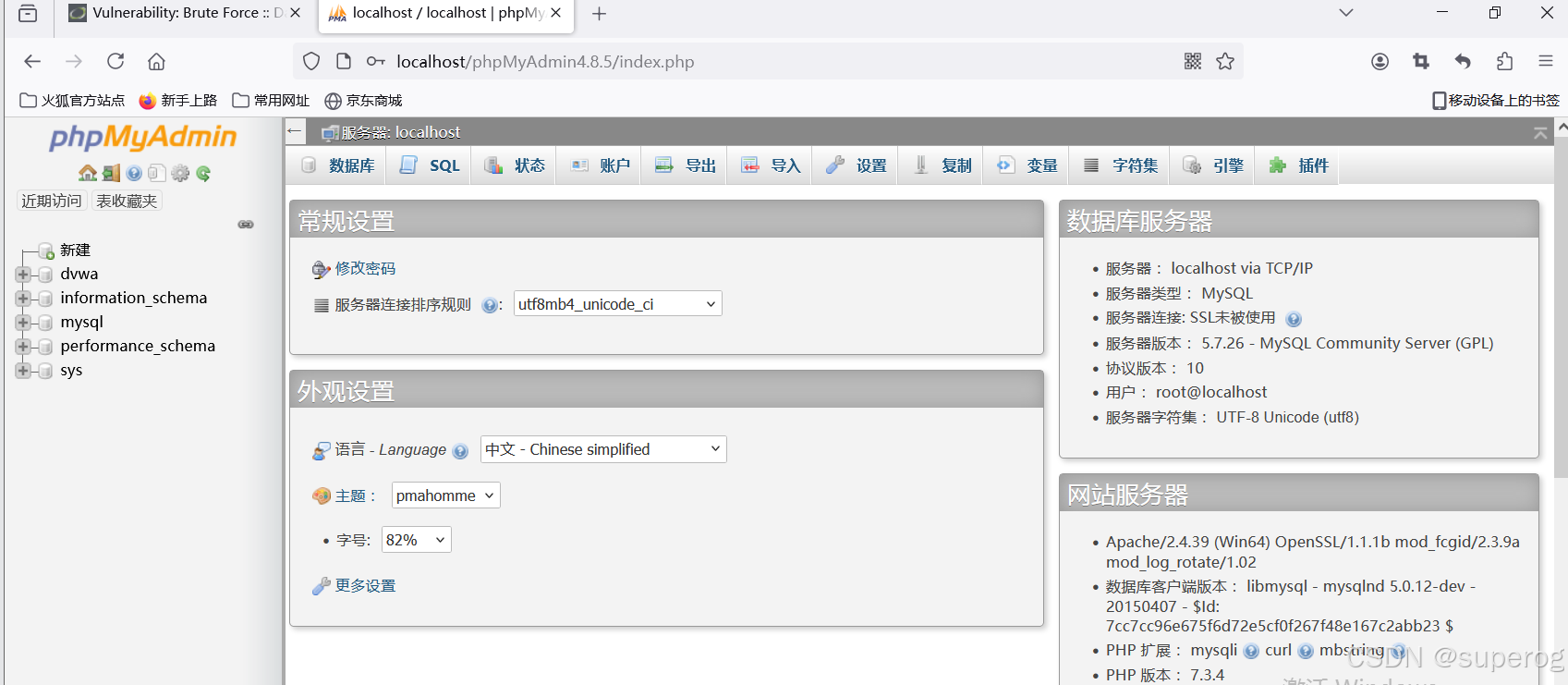Open the utf8mb4_unicode_ci collation dropdown
This screenshot has height=685, width=1568.
(x=617, y=304)
